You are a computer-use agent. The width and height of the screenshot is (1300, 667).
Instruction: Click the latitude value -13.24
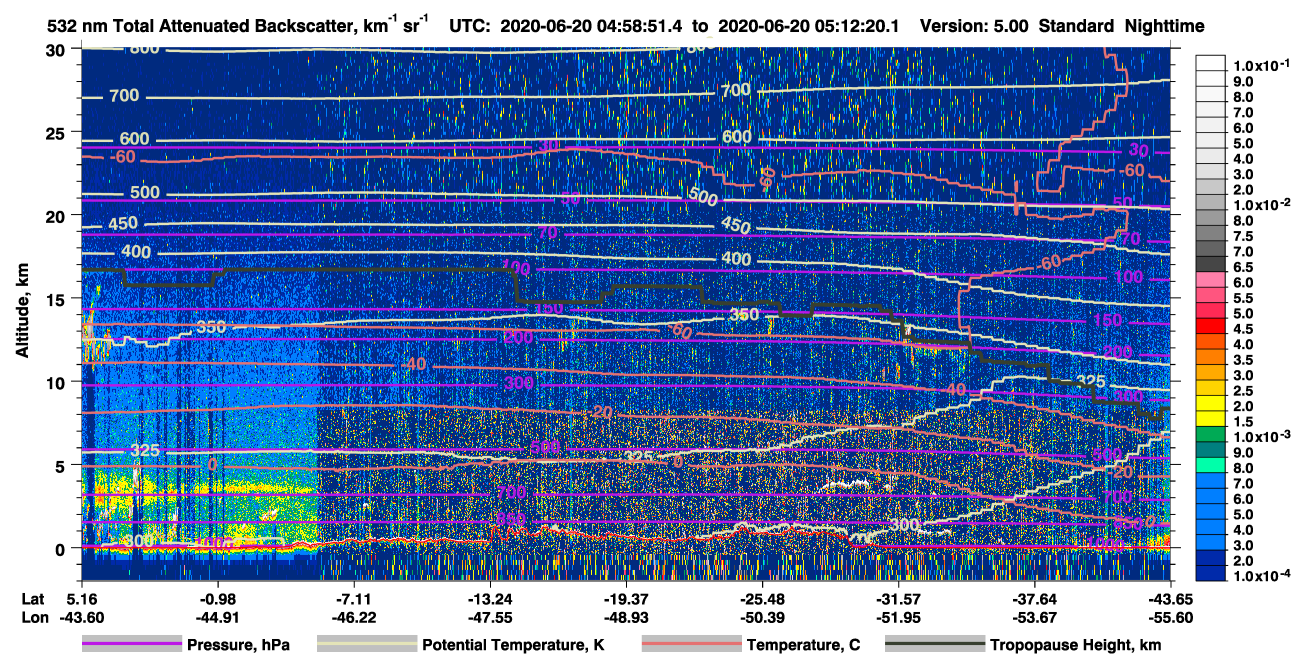click(489, 598)
